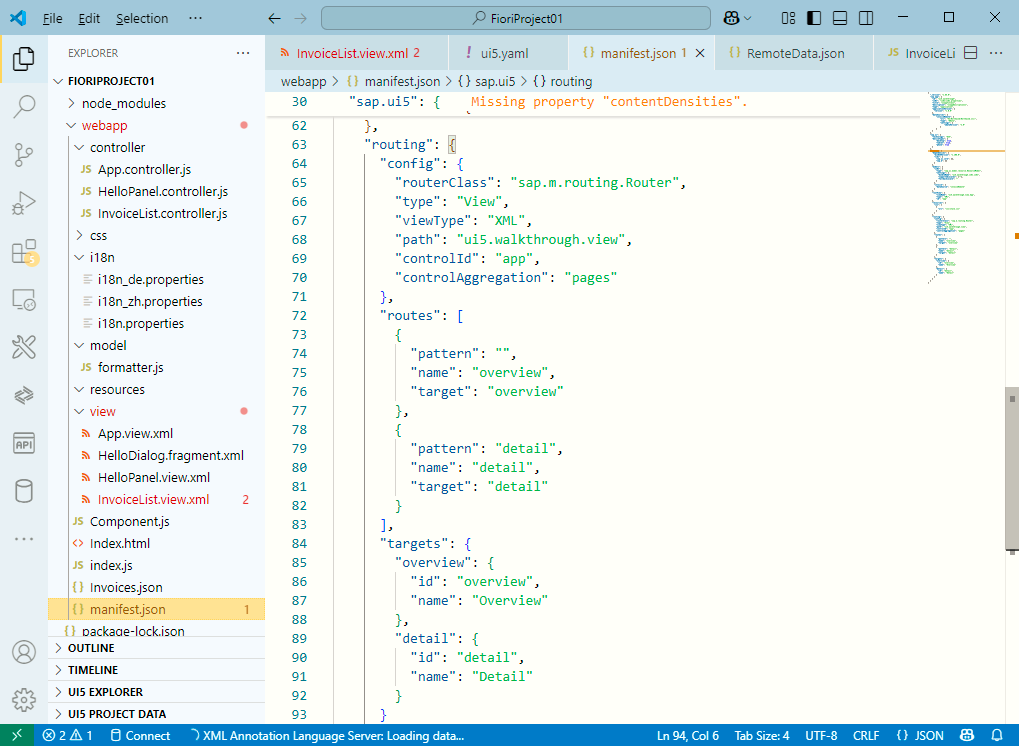
Task: Open the Search view icon
Action: 23,107
